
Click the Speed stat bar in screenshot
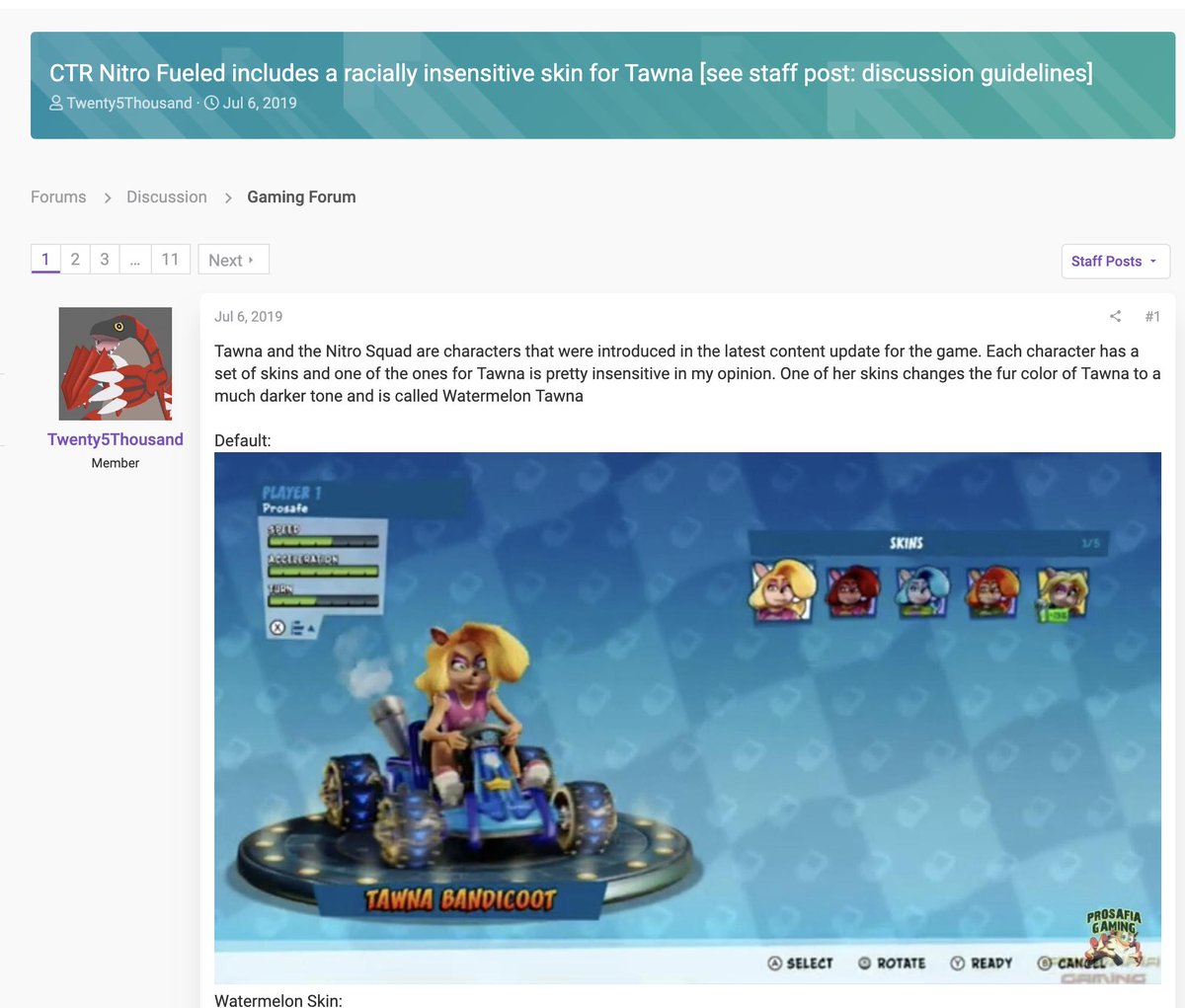point(323,541)
